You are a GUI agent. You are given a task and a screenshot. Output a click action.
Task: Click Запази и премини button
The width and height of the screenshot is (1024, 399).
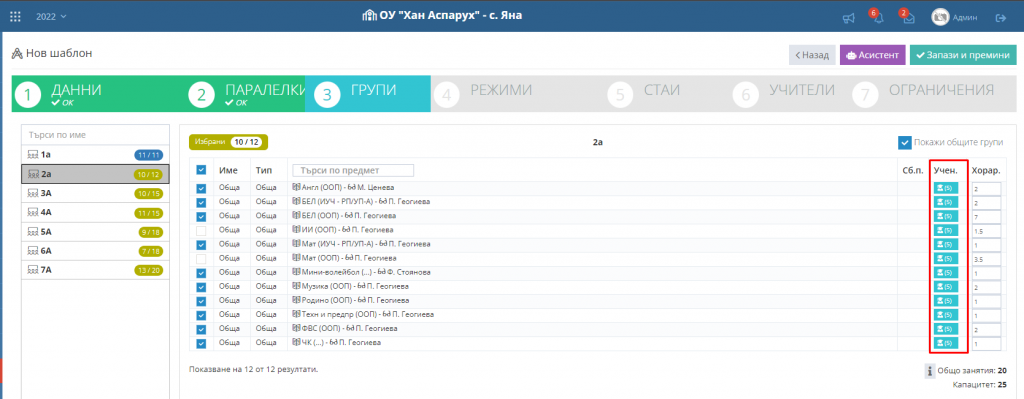click(963, 56)
